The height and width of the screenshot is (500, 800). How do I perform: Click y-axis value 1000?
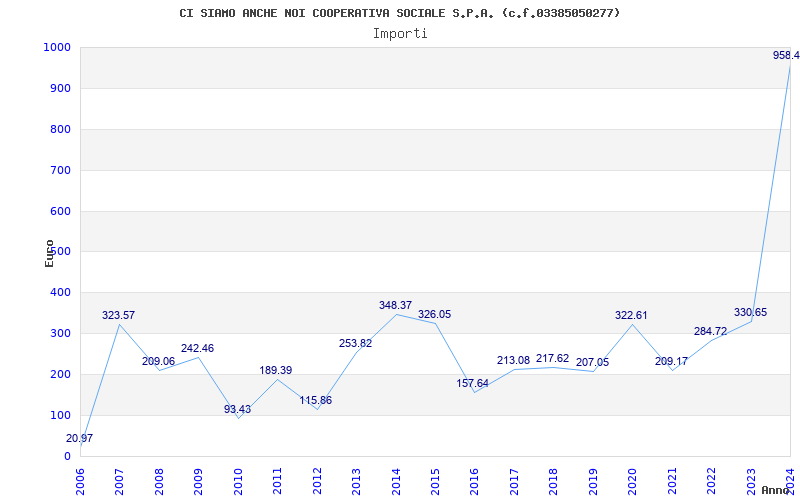[57, 47]
